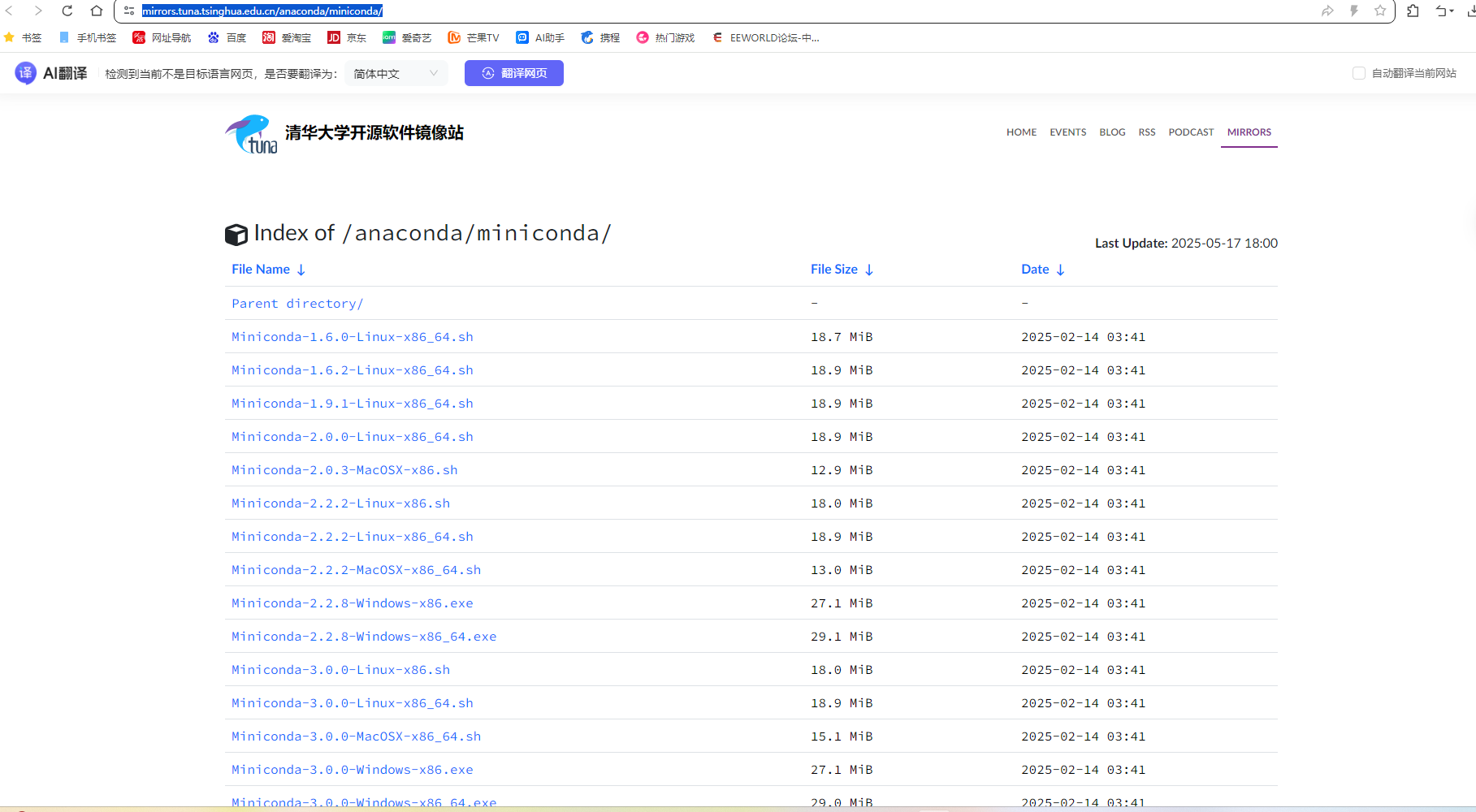Viewport: 1476px width, 812px height.
Task: Click the 13.0 MiB size cell
Action: 842,570
